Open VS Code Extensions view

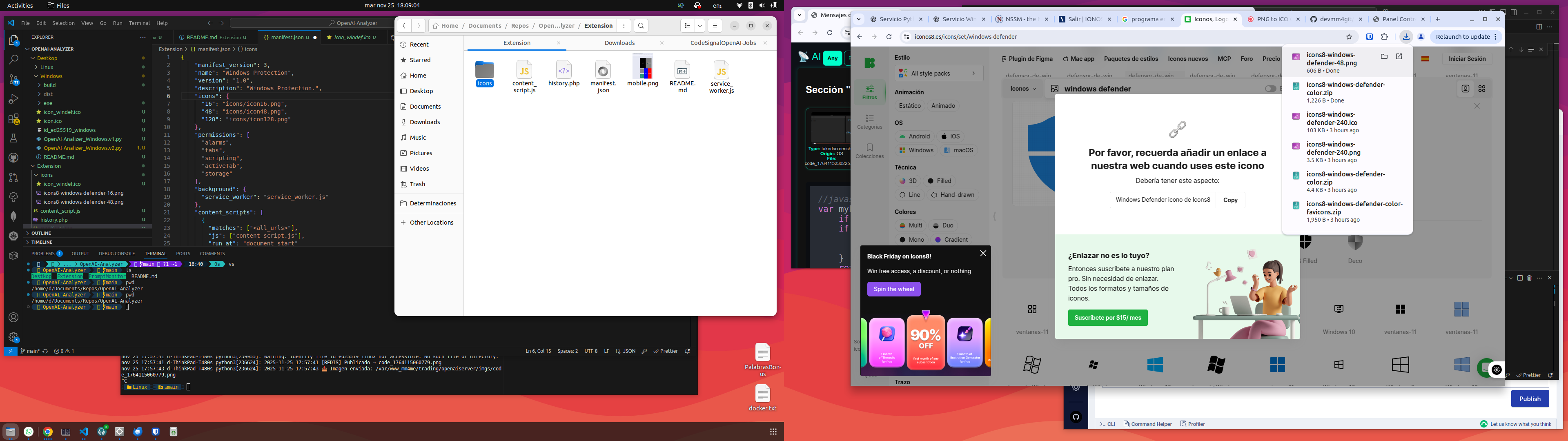pyautogui.click(x=13, y=119)
